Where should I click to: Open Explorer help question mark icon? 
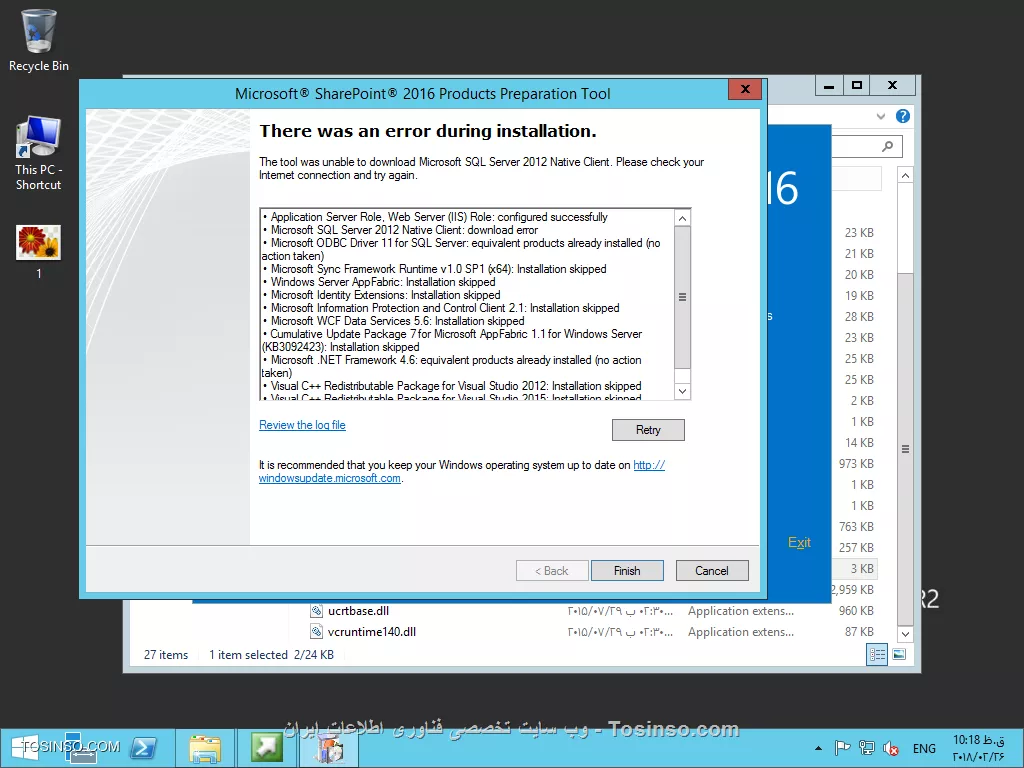pos(903,116)
